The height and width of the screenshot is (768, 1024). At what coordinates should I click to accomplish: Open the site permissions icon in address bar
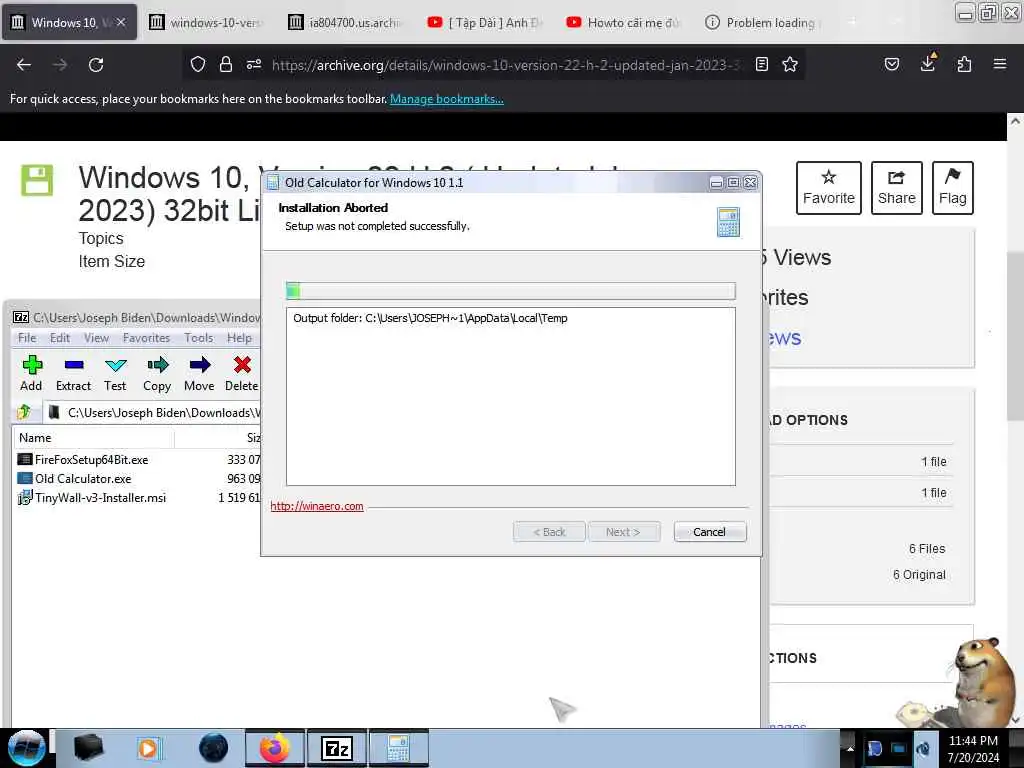click(x=254, y=64)
